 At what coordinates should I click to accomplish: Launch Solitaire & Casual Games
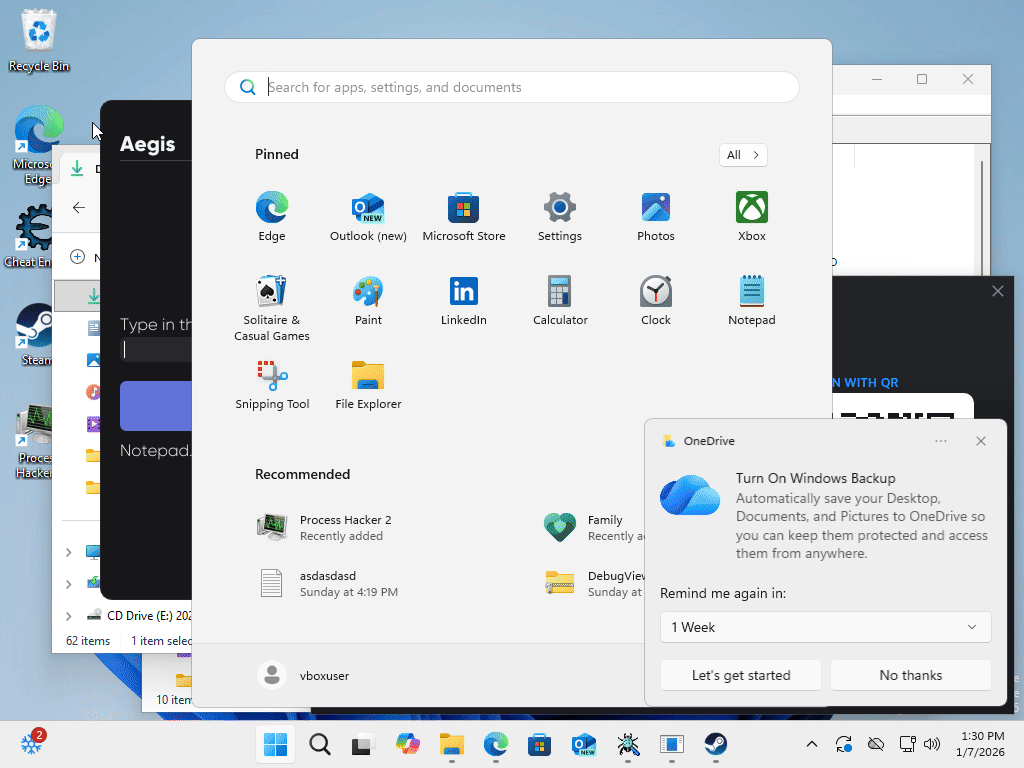pyautogui.click(x=272, y=308)
